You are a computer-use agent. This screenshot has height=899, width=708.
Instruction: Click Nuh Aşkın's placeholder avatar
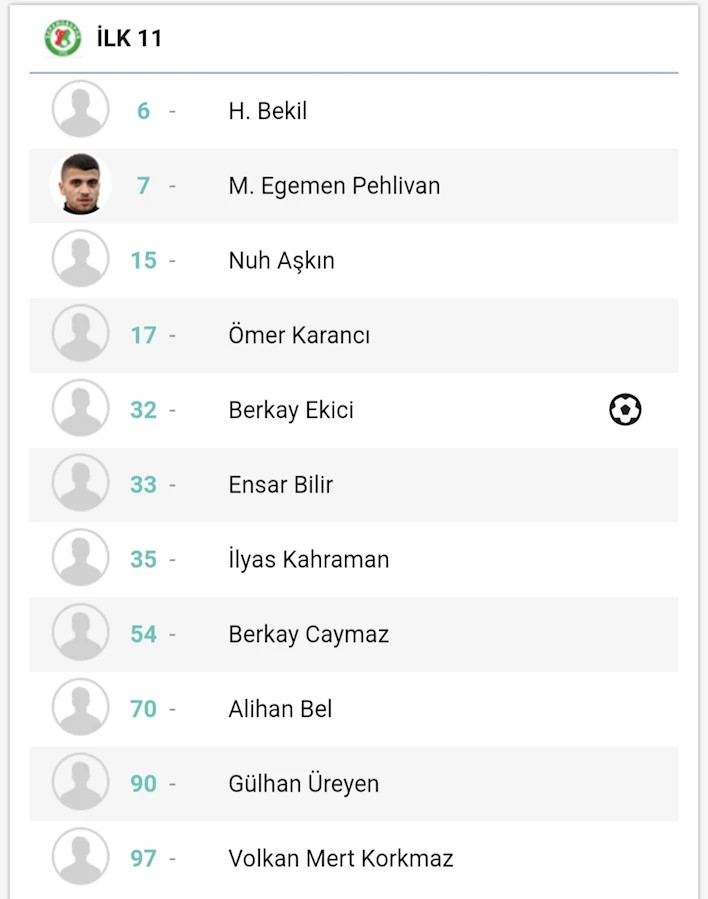click(80, 259)
